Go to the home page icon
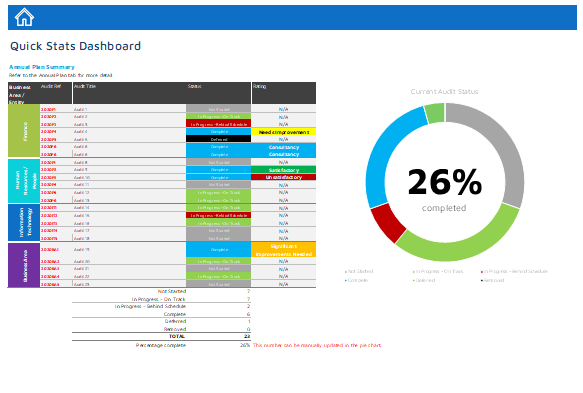The width and height of the screenshot is (583, 393). pyautogui.click(x=24, y=17)
